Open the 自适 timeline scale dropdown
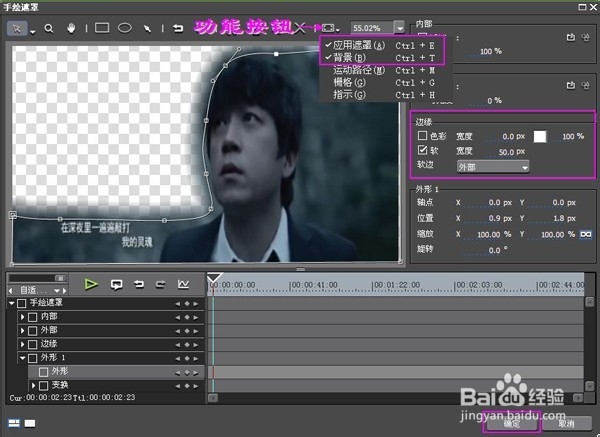The image size is (600, 437). click(x=57, y=290)
